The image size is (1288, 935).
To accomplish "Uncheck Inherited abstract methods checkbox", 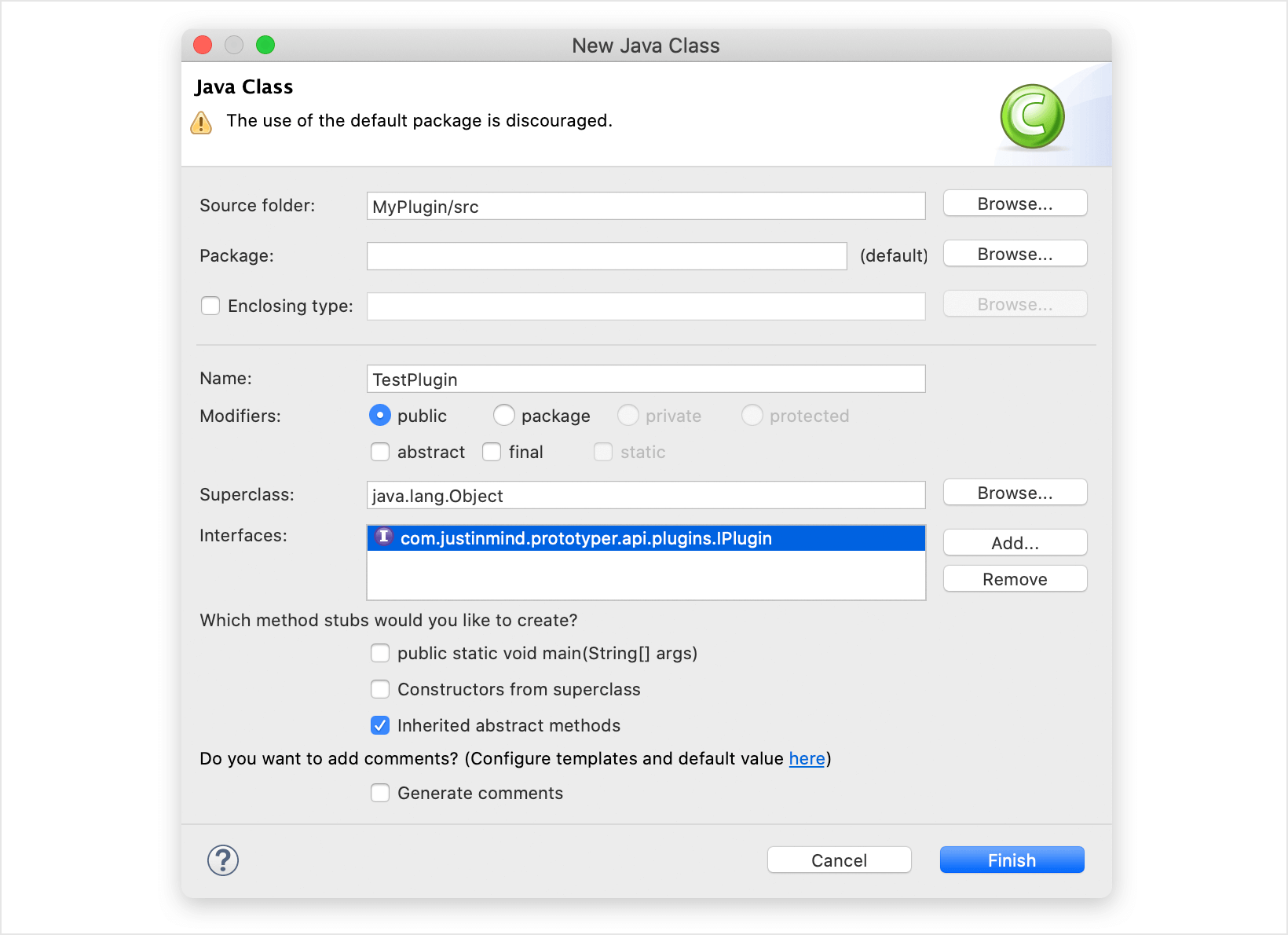I will tap(380, 725).
